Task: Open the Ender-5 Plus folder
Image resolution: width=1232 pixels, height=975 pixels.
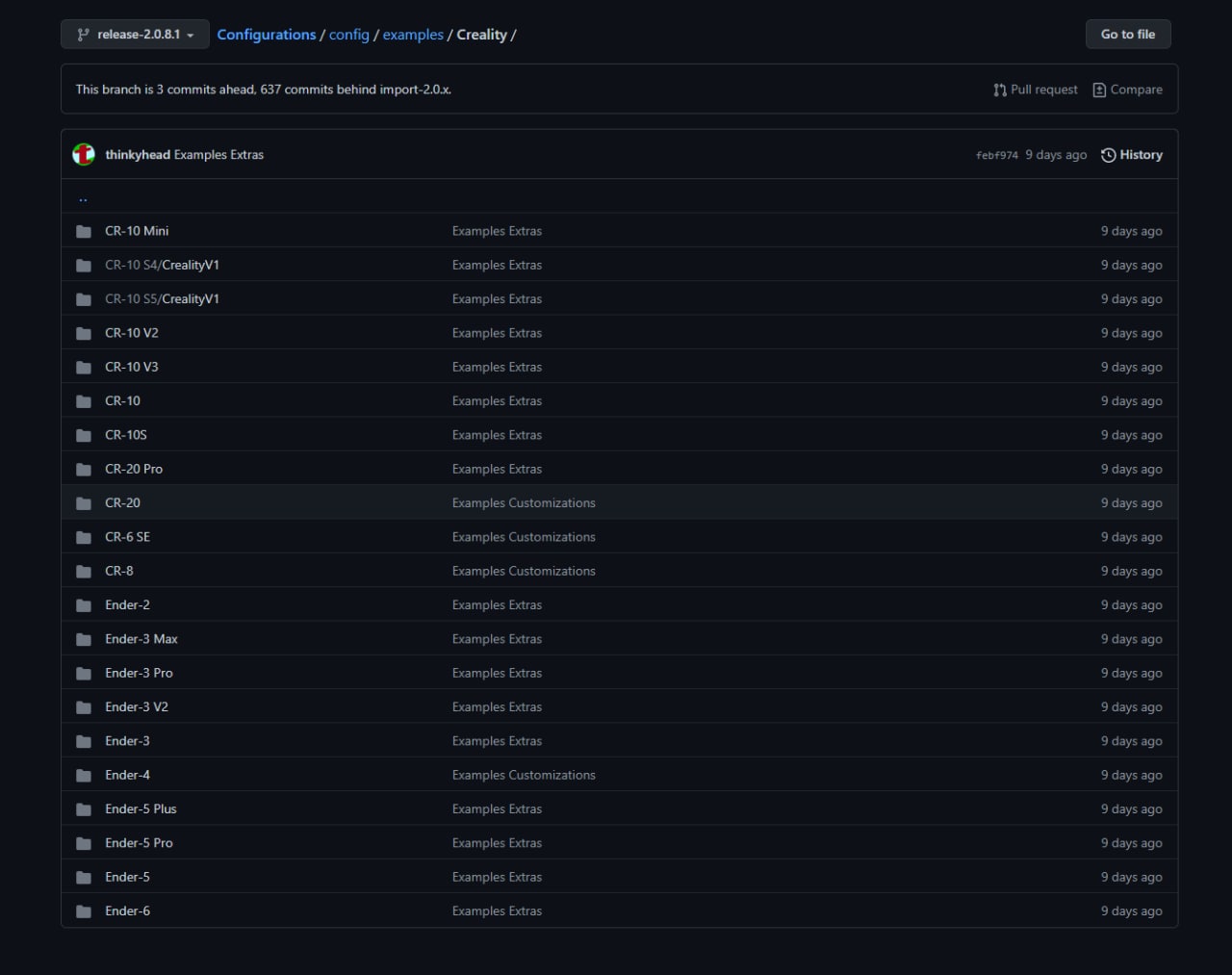Action: pyautogui.click(x=141, y=809)
